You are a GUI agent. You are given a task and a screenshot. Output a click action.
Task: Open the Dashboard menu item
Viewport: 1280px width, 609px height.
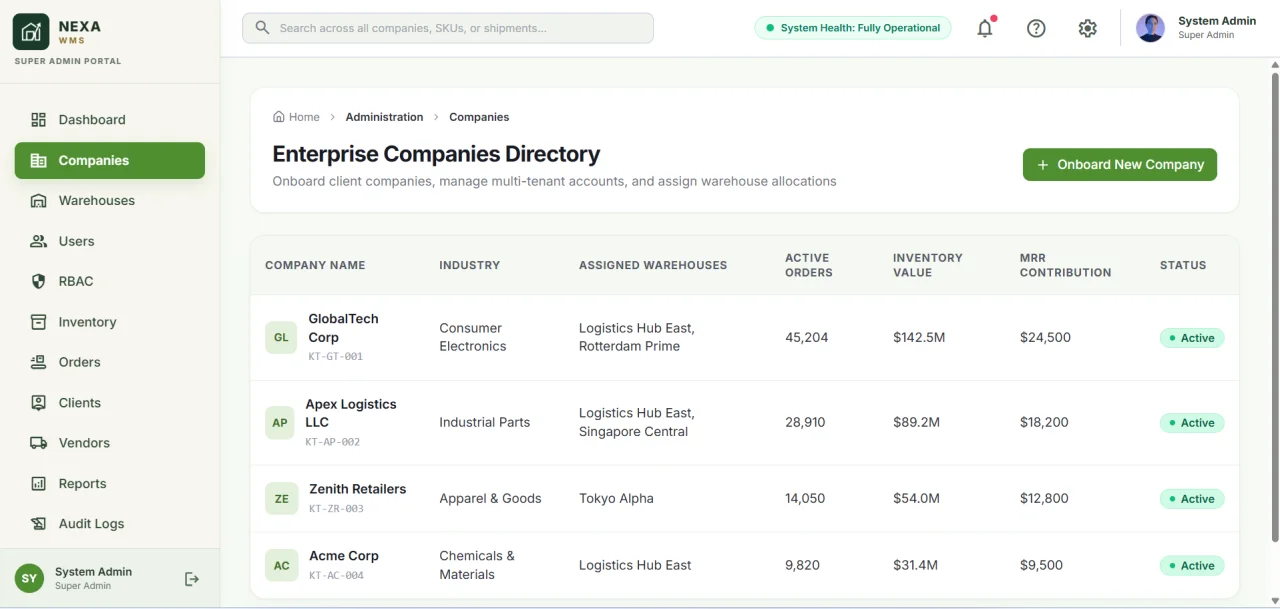point(110,120)
